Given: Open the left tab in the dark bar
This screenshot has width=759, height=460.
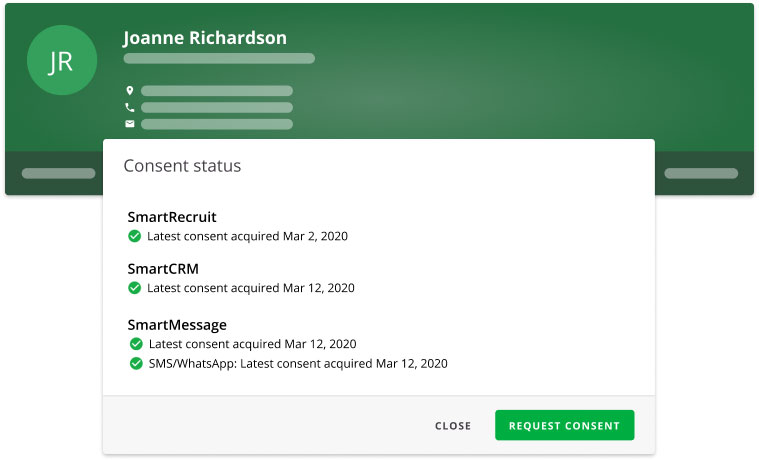Looking at the screenshot, I should (x=58, y=173).
